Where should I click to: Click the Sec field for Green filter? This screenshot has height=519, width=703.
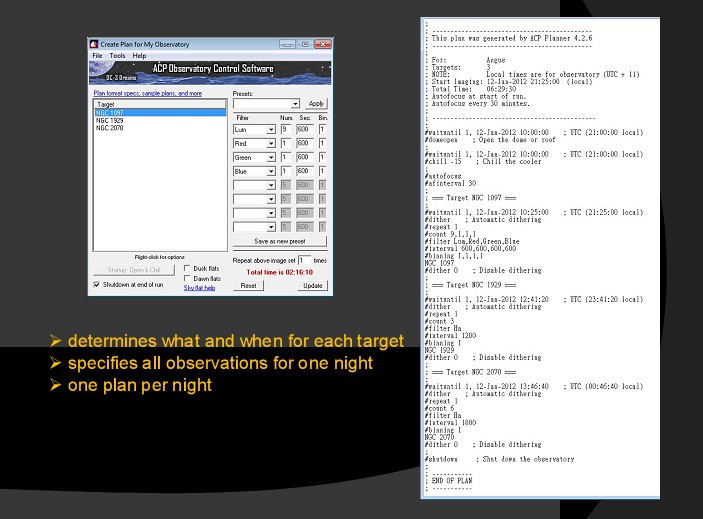305,157
